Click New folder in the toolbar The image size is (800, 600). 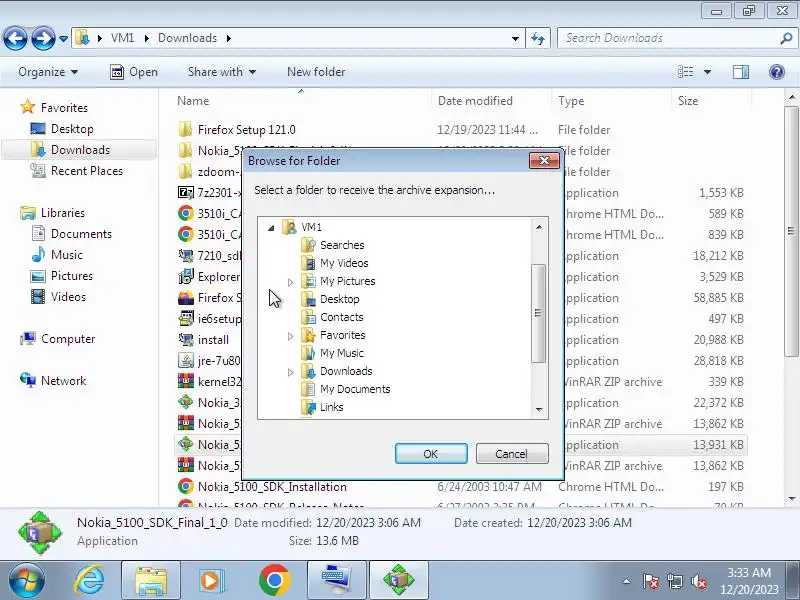[316, 72]
